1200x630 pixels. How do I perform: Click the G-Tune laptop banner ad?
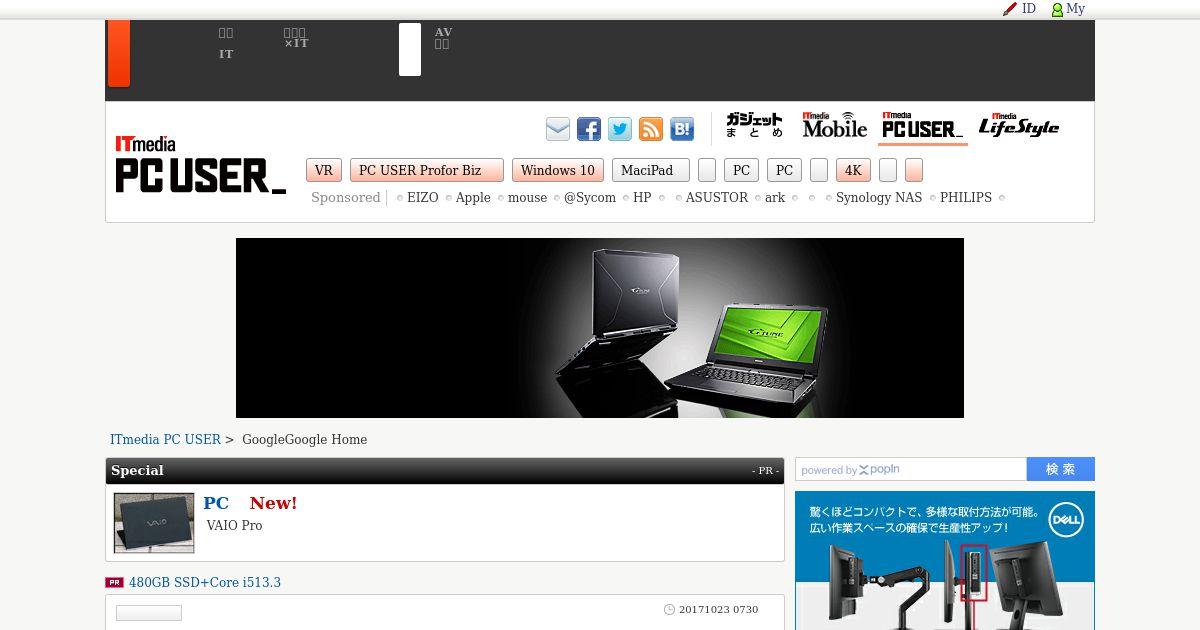click(x=600, y=328)
